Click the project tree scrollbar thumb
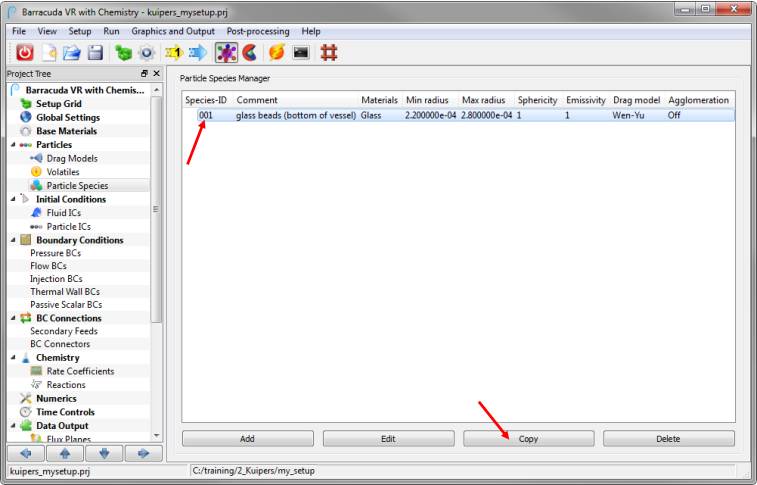This screenshot has height=485, width=757. (x=156, y=209)
